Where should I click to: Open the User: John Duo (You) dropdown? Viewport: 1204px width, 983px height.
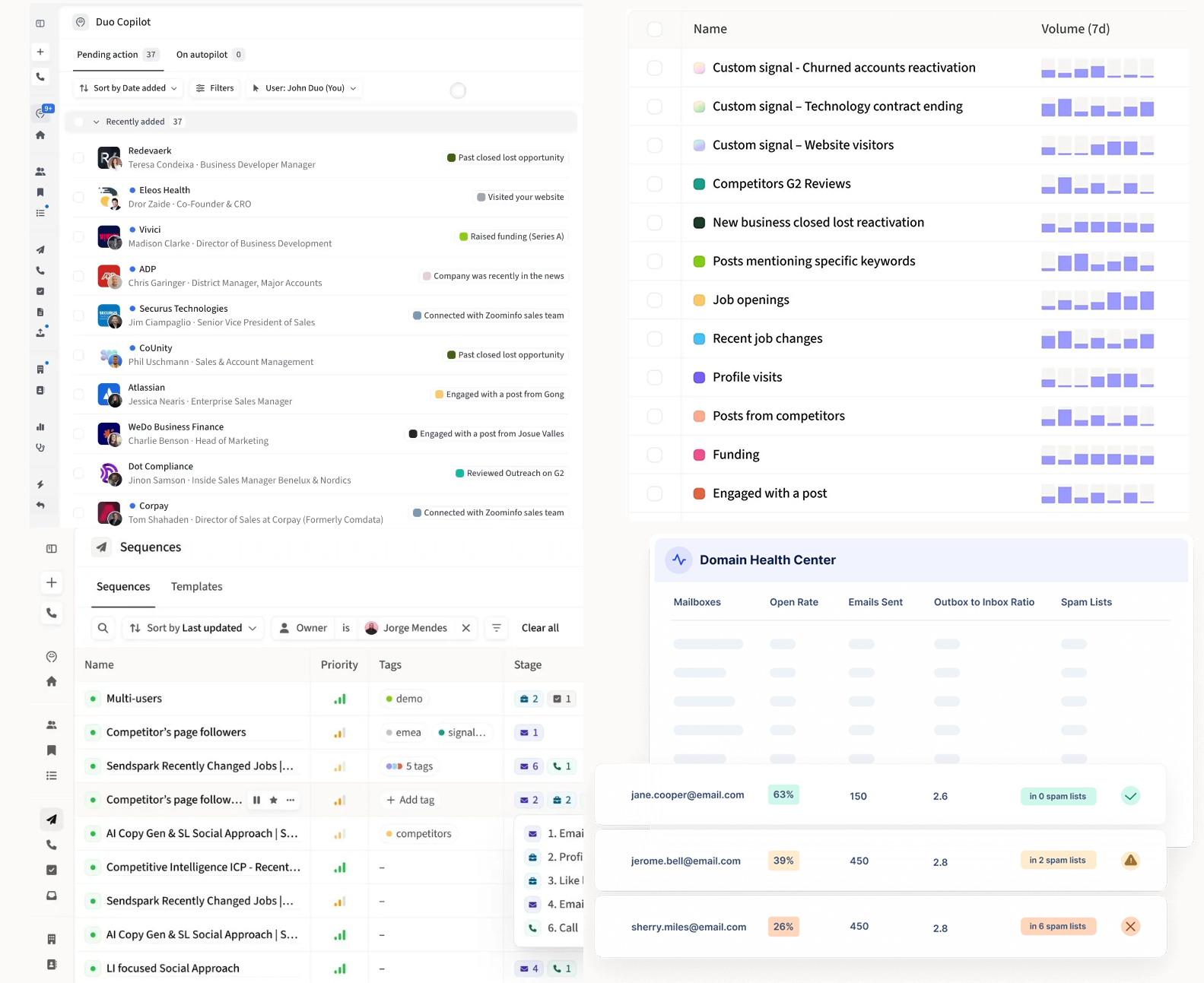coord(304,88)
